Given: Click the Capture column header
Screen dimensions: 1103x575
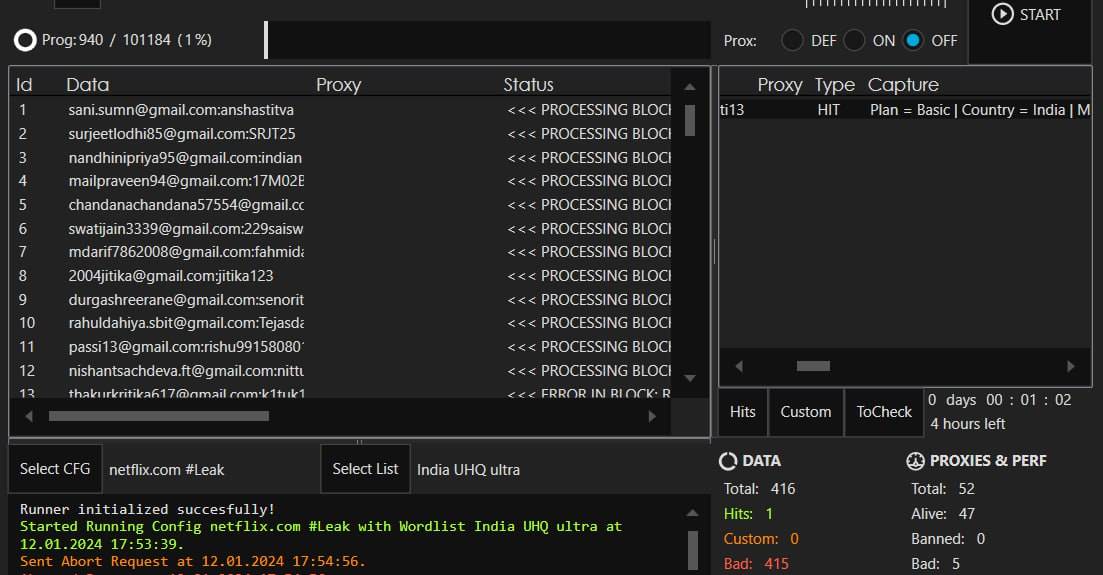Looking at the screenshot, I should click(x=903, y=85).
